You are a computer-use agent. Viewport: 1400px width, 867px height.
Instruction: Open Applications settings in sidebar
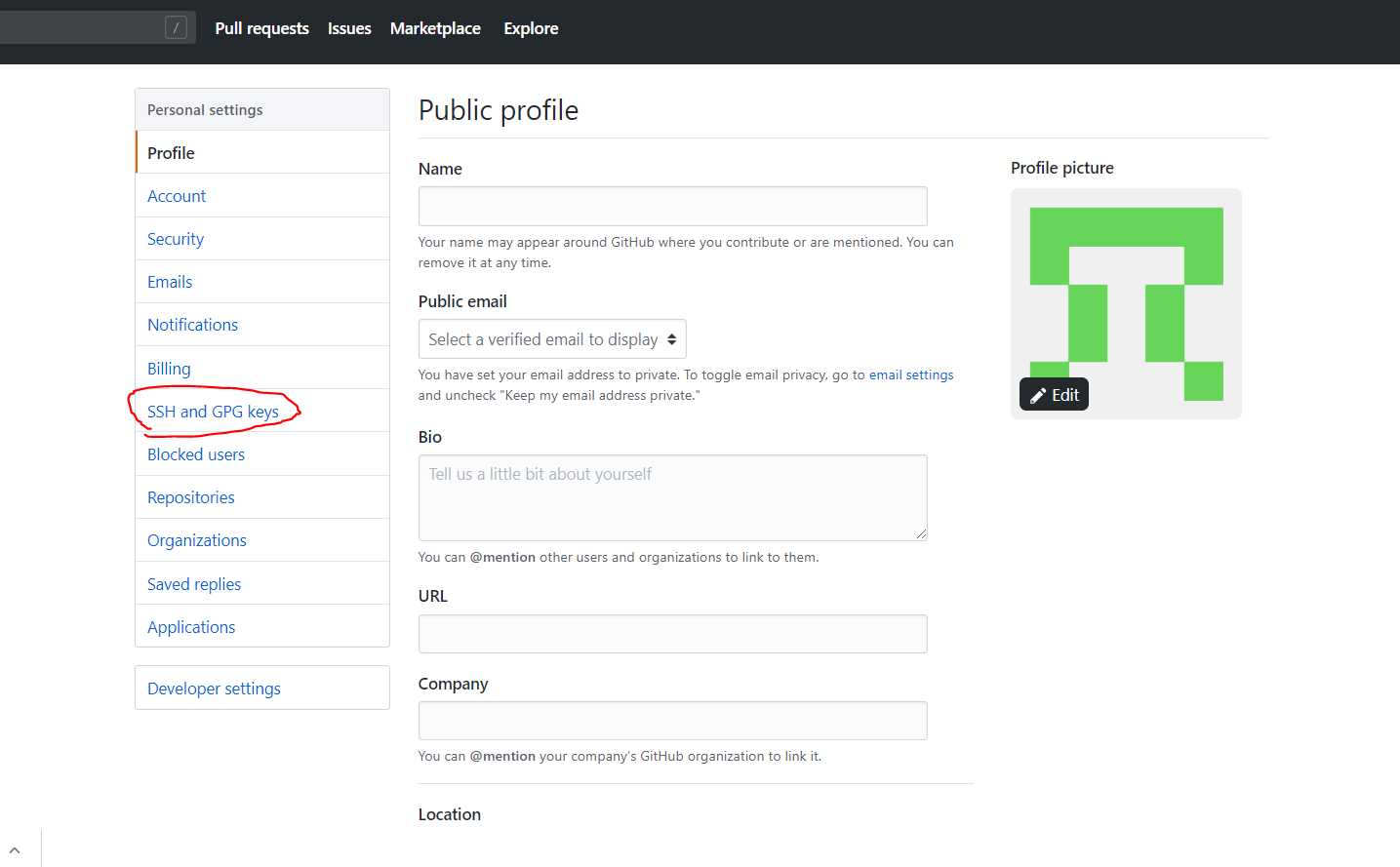click(x=262, y=626)
